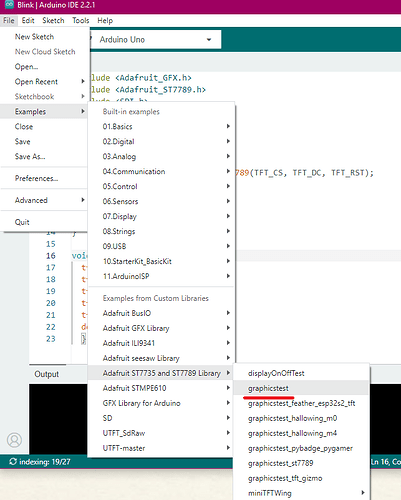Open the Arduino Uno board dropdown
This screenshot has width=401, height=500.
tap(156, 40)
